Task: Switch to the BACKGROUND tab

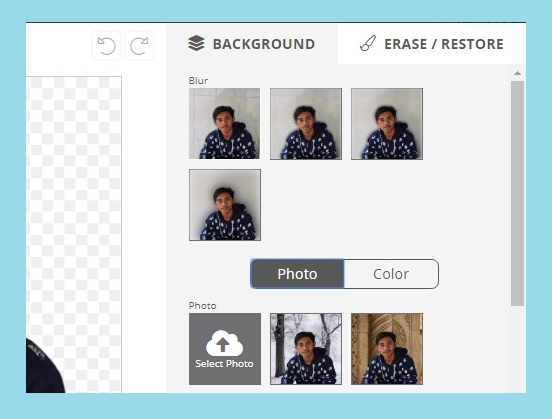Action: click(x=252, y=44)
